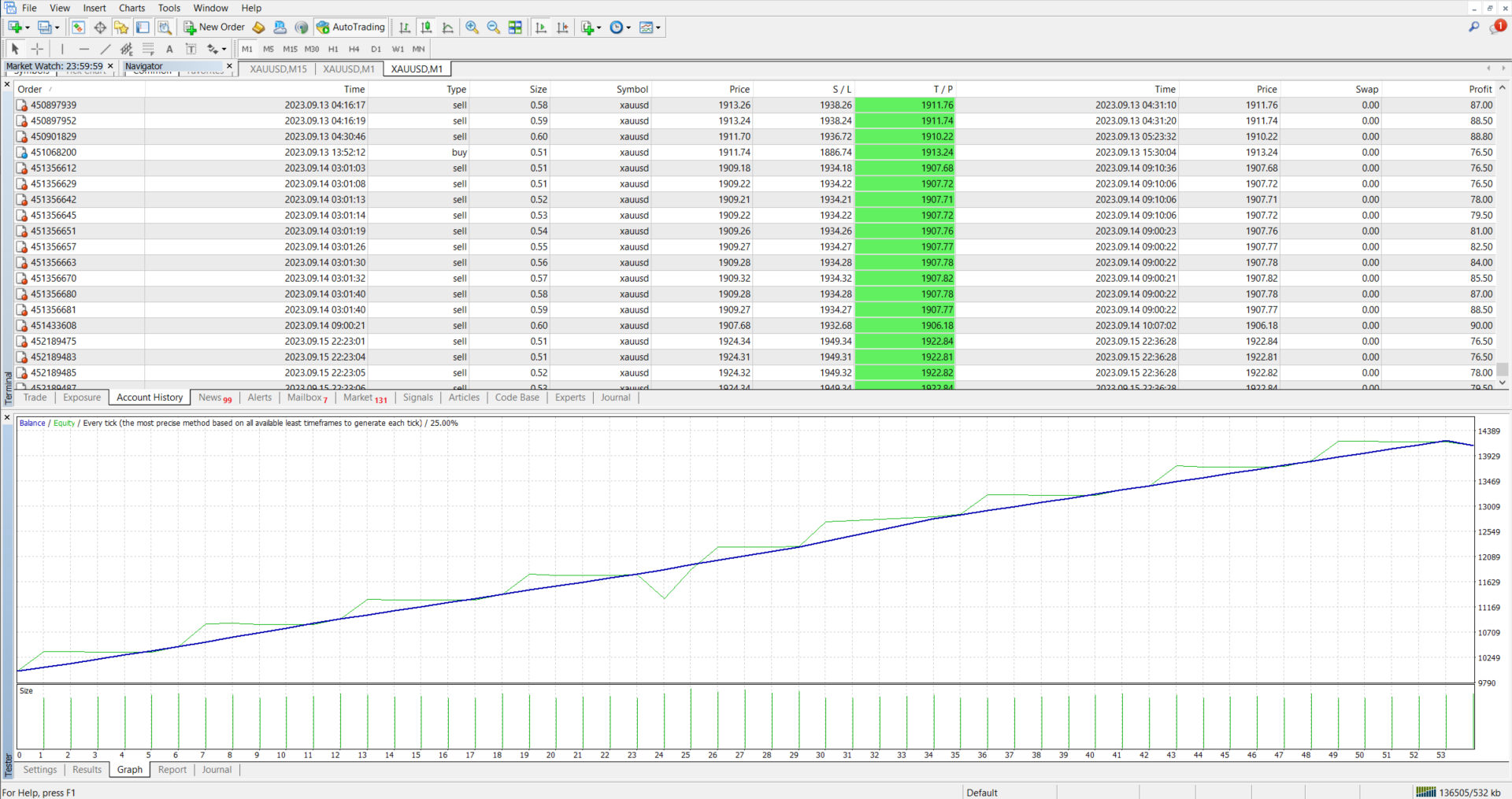Toggle chart Auto Scroll

click(541, 28)
